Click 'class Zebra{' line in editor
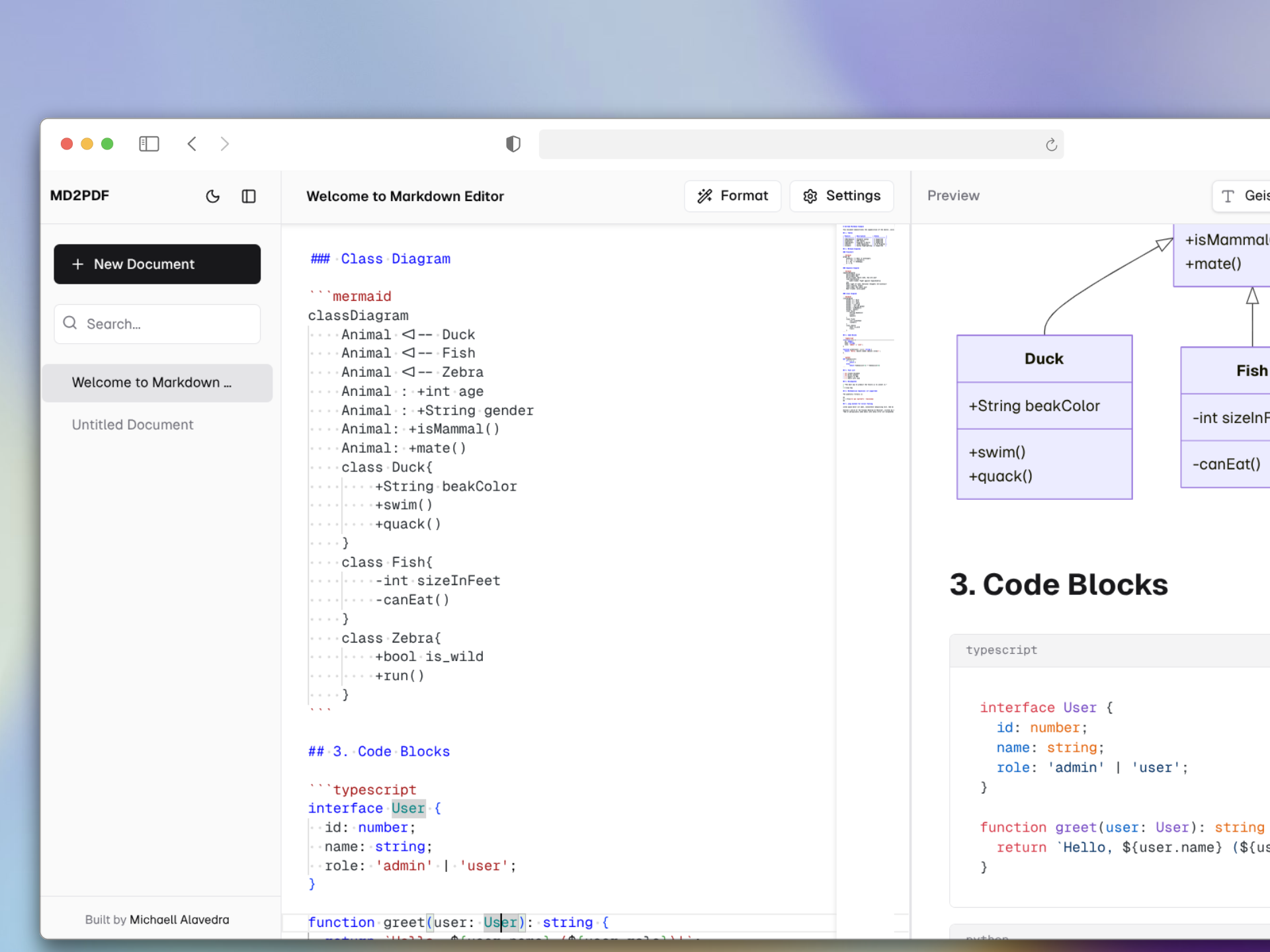 [x=391, y=639]
